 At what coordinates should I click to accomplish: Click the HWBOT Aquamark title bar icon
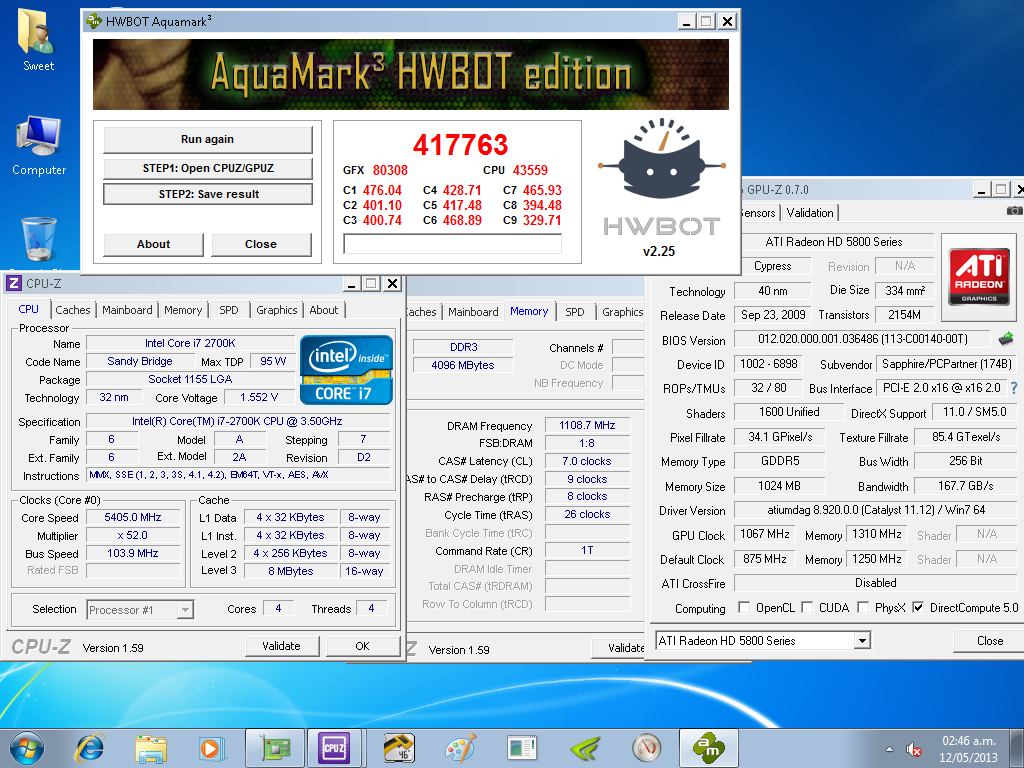click(94, 22)
